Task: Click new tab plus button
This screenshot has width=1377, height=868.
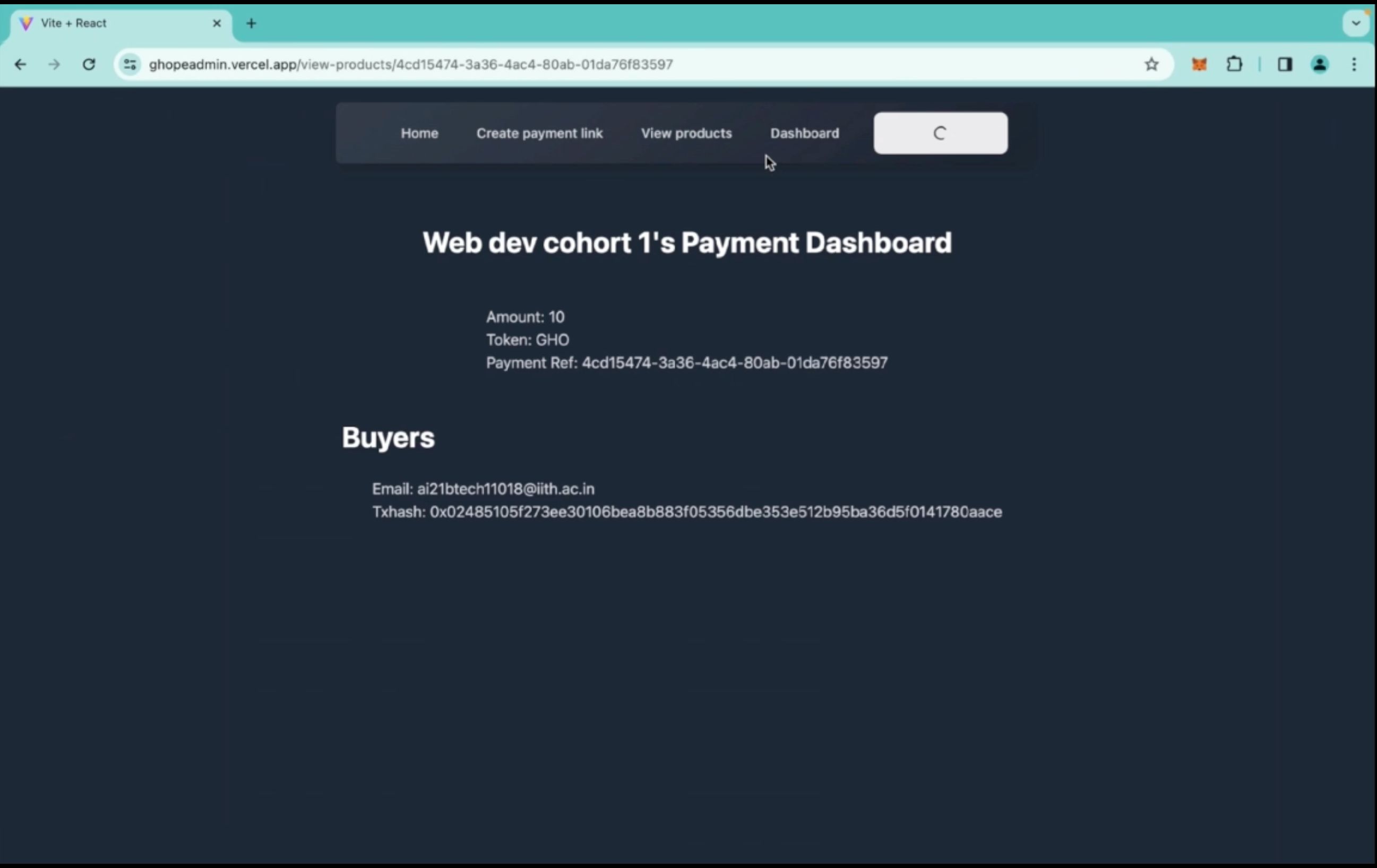Action: click(x=251, y=22)
